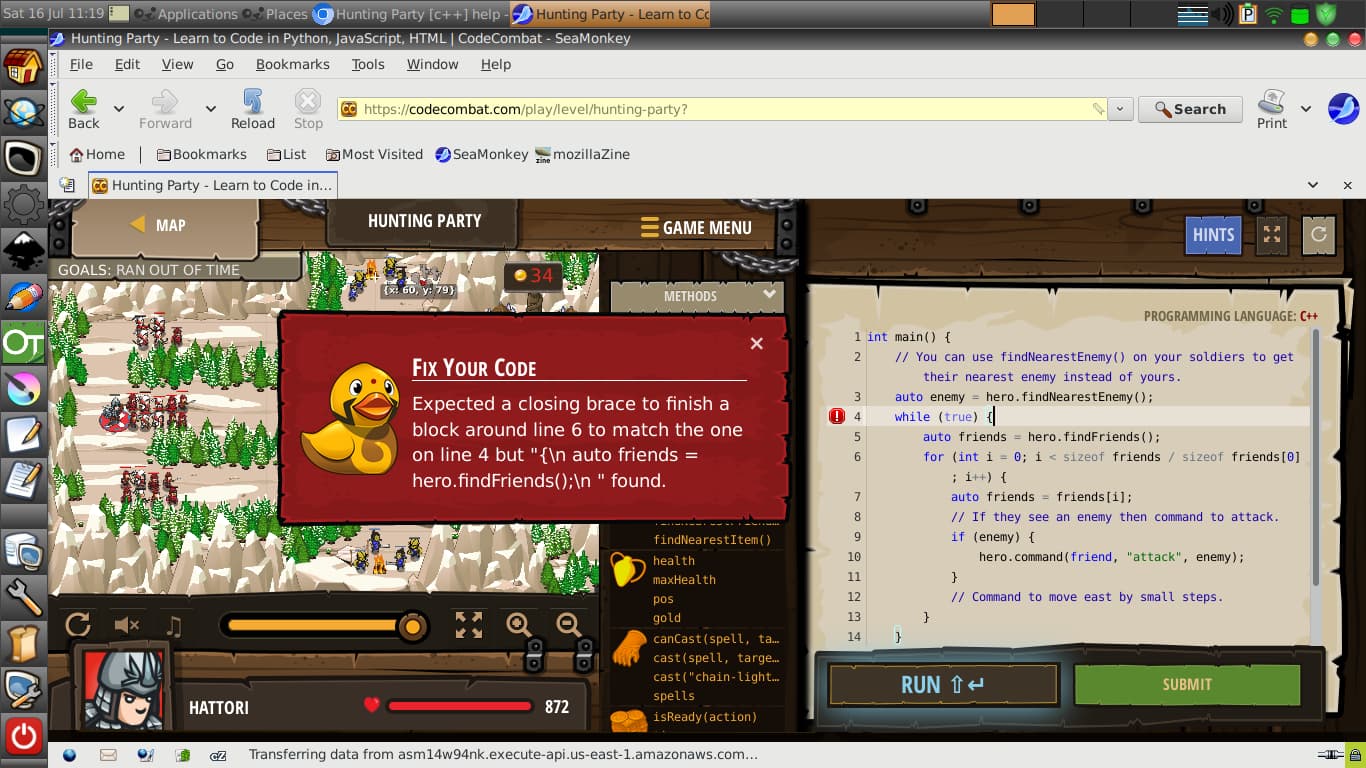Open the Print options dropdown arrow
This screenshot has width=1366, height=768.
point(1305,109)
